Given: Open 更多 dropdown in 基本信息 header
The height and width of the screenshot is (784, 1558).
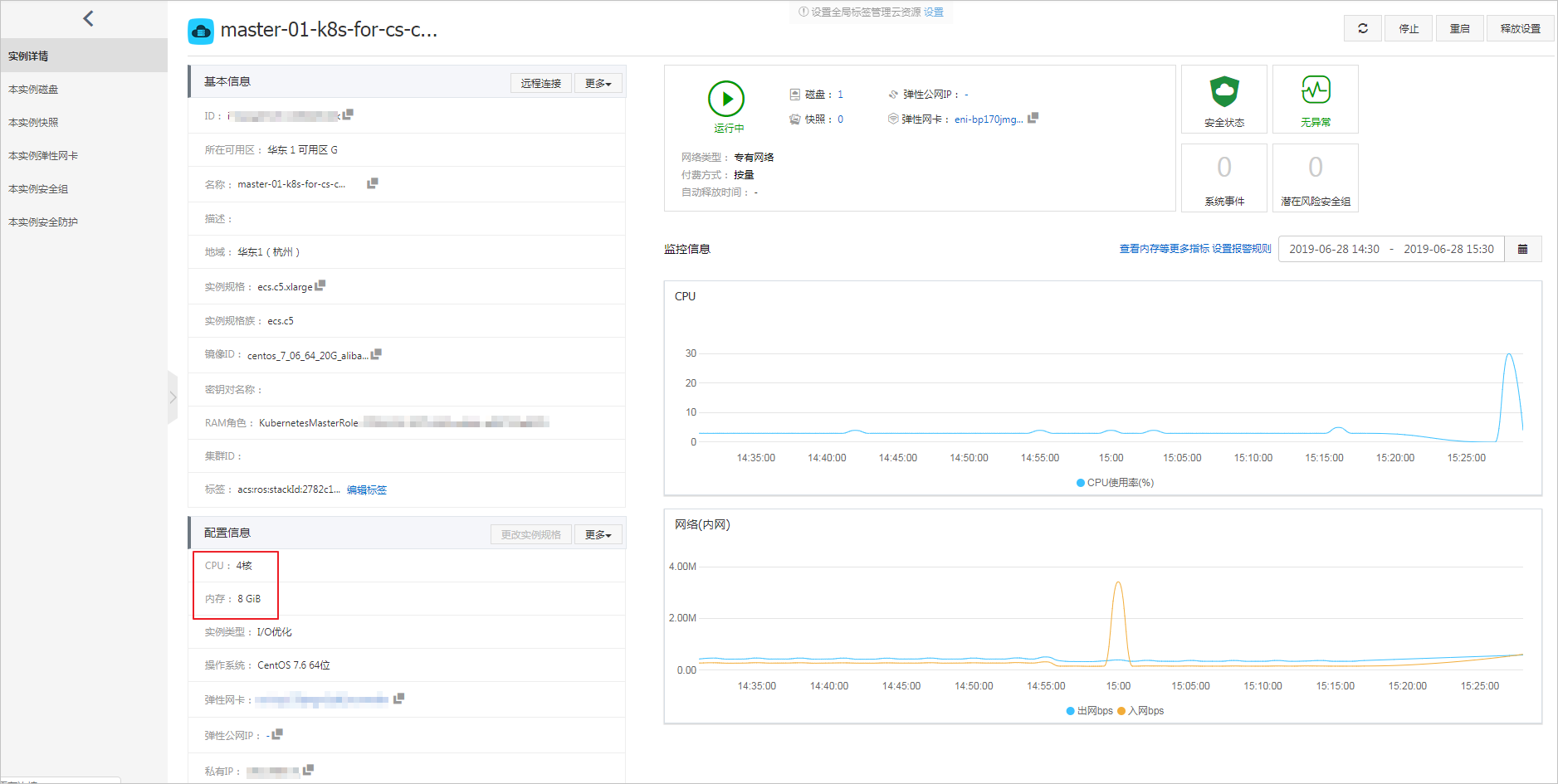Looking at the screenshot, I should [598, 83].
